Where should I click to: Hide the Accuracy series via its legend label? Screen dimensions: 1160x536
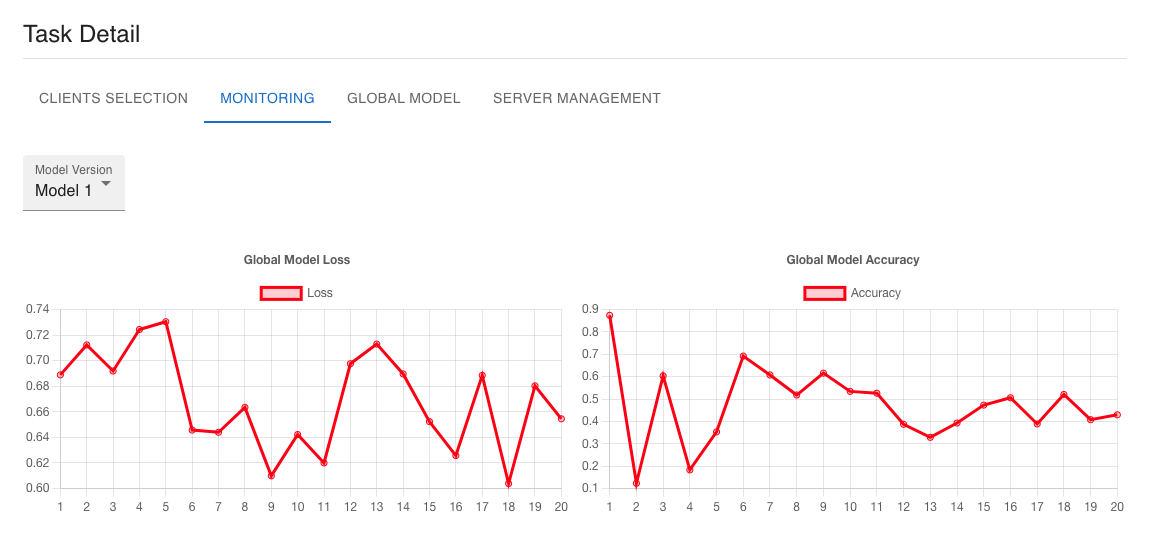click(875, 293)
